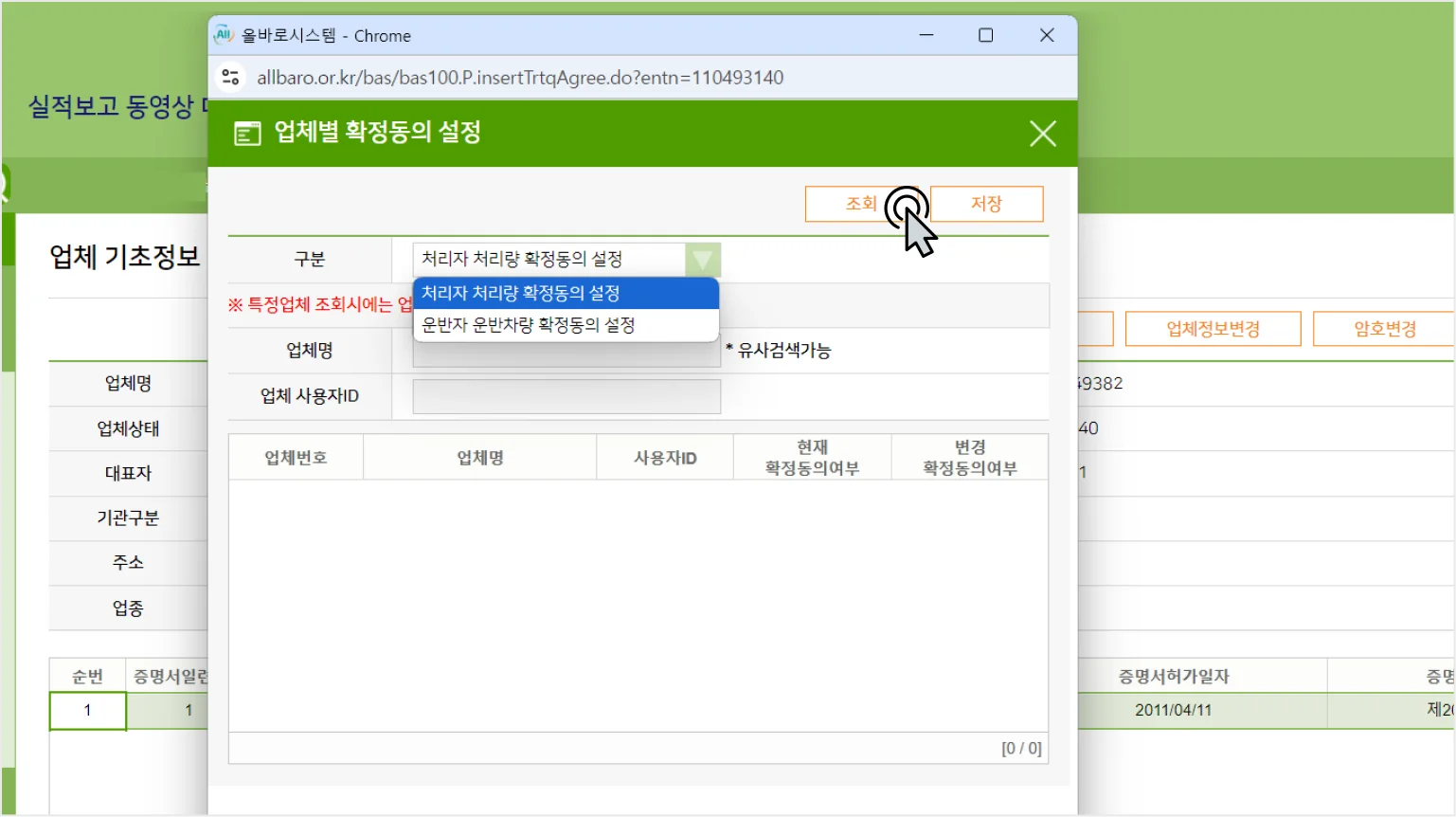The image size is (1456, 817).
Task: Click the 업체정보변경 button
Action: click(1213, 329)
